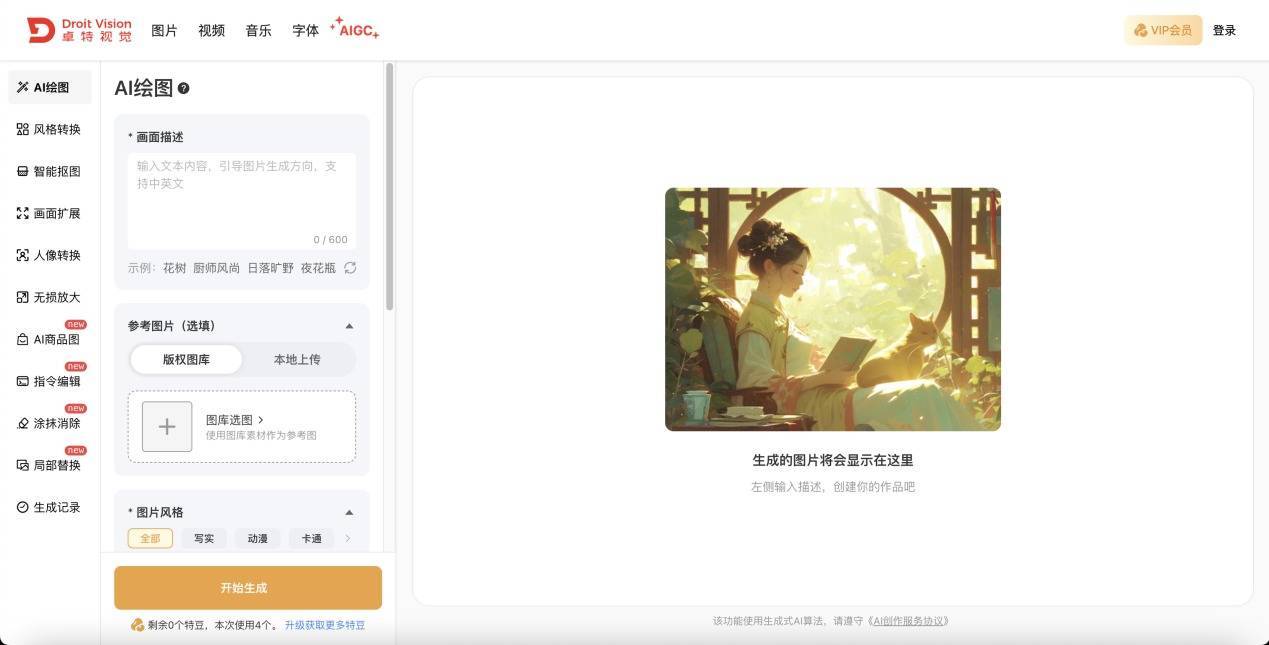This screenshot has width=1269, height=645.
Task: Open the AI创作服务协议 agreement link
Action: [909, 621]
